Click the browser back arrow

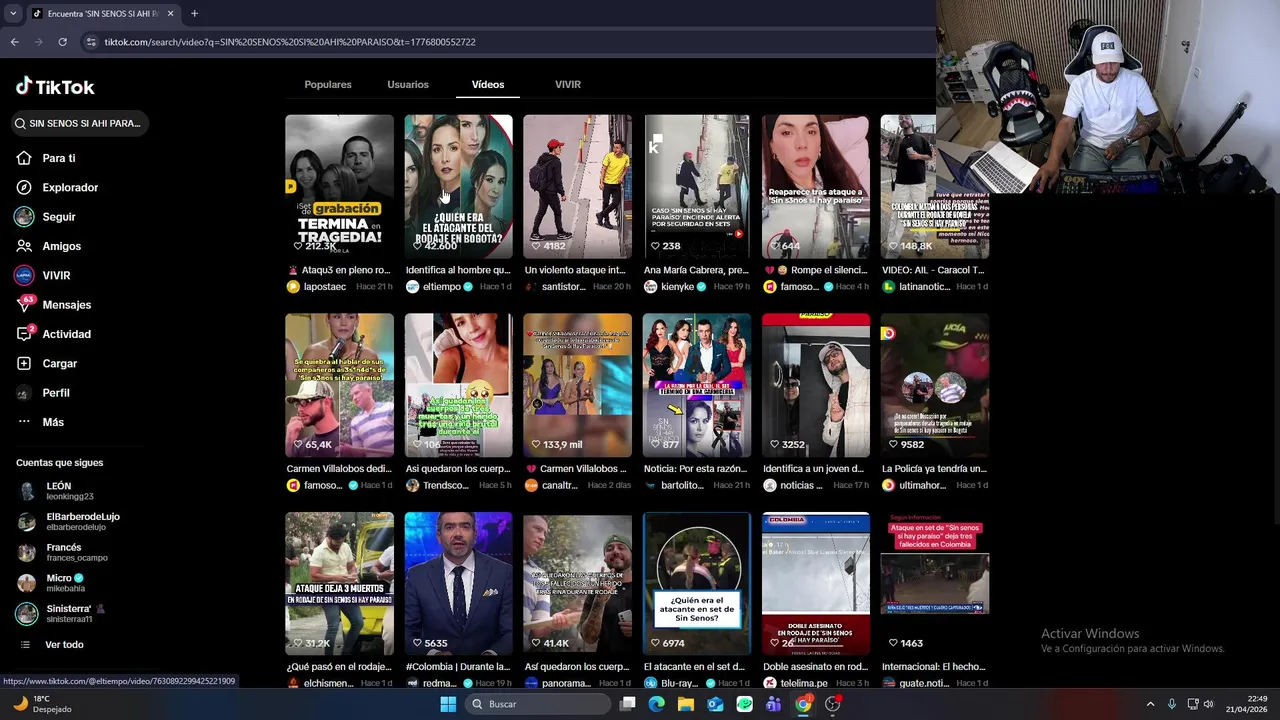pos(14,42)
